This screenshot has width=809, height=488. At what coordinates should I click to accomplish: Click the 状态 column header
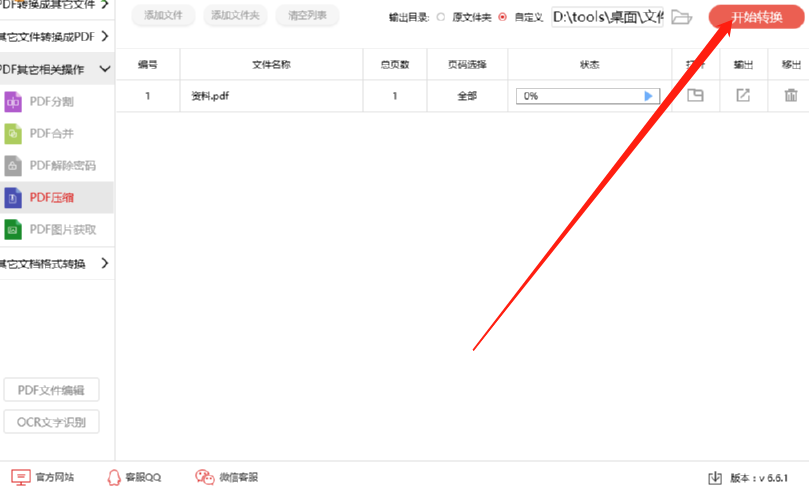590,64
